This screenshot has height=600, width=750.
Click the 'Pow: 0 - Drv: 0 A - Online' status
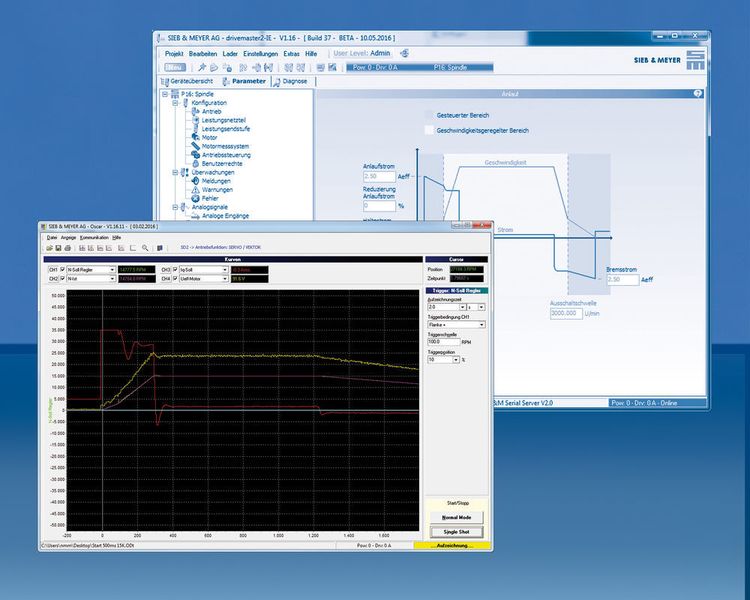click(x=656, y=403)
